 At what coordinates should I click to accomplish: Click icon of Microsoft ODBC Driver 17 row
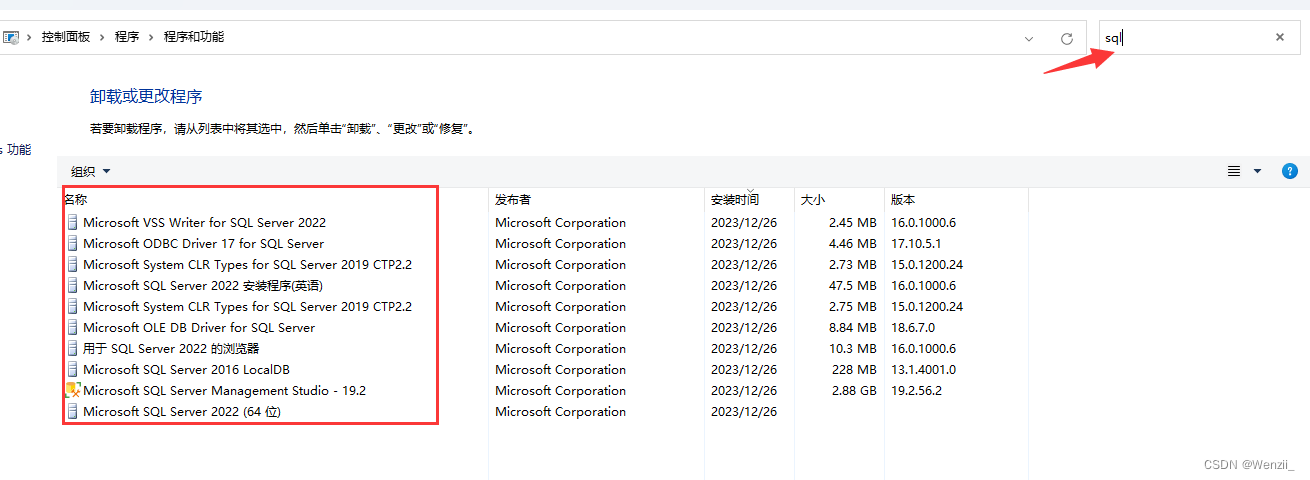(x=72, y=243)
